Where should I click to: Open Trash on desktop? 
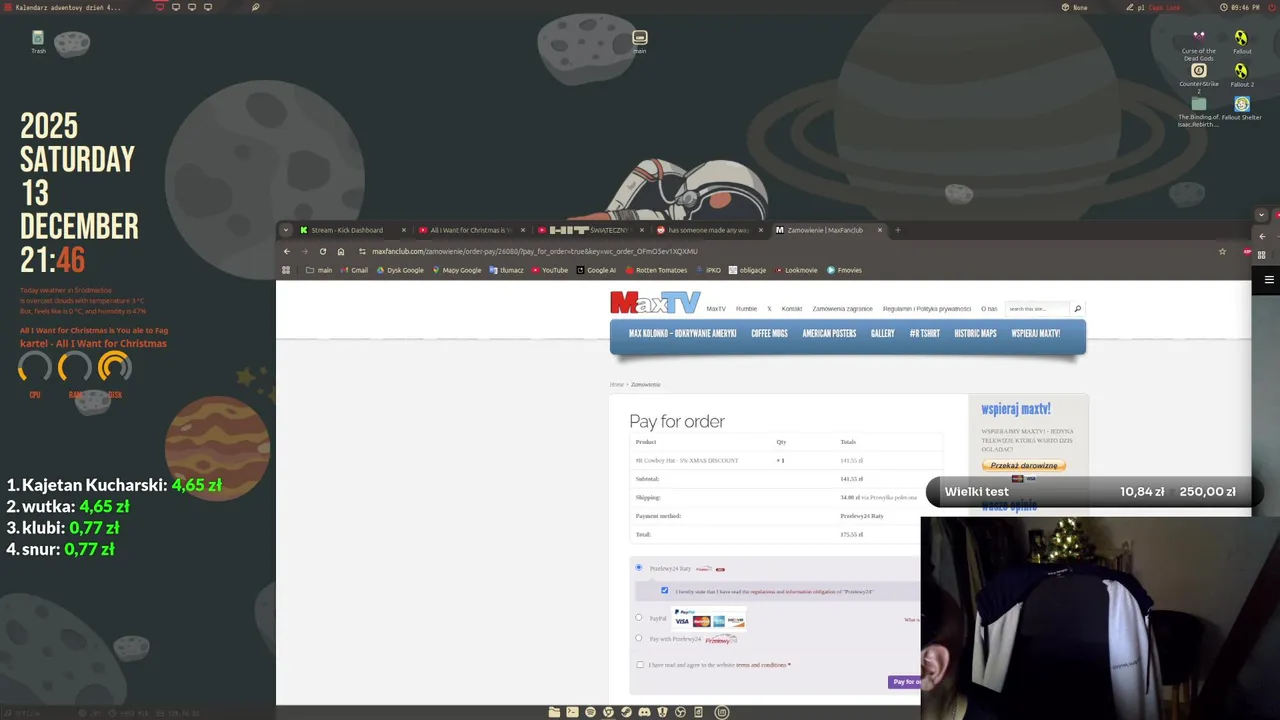(x=38, y=41)
